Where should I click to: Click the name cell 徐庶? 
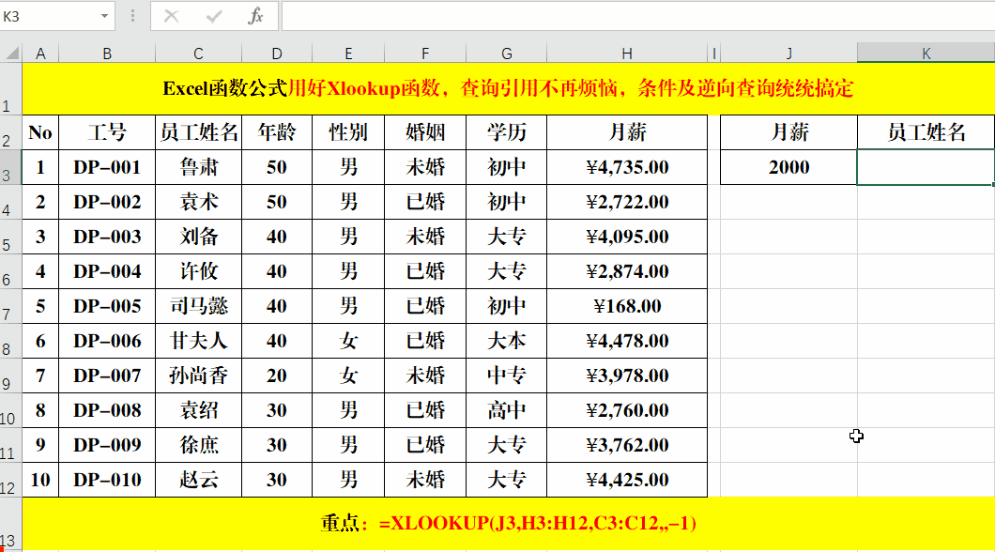pyautogui.click(x=199, y=445)
